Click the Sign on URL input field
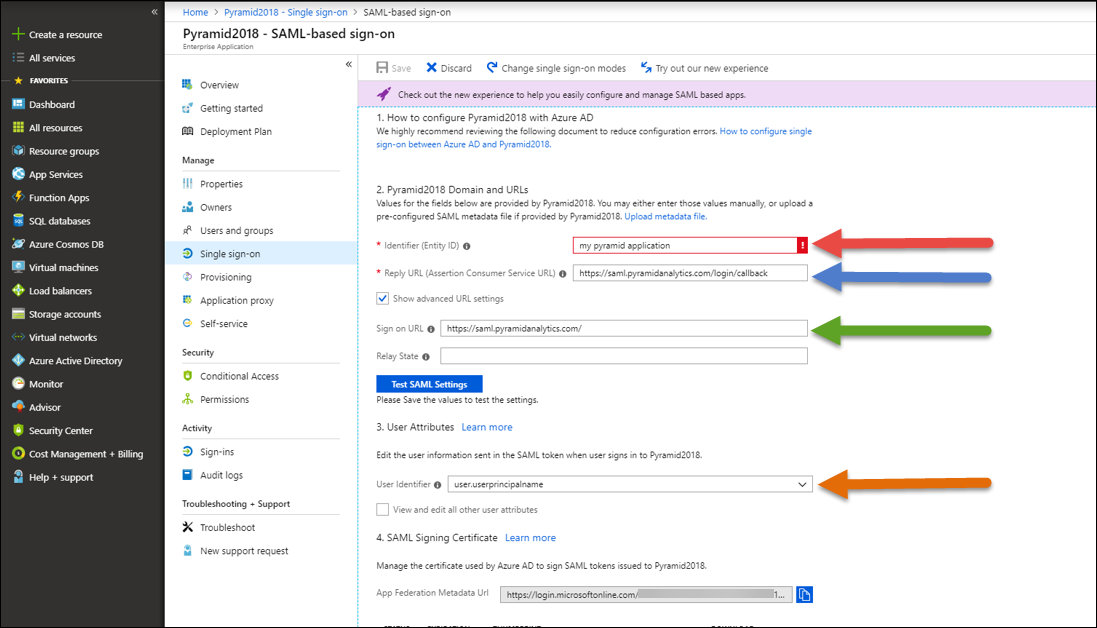This screenshot has width=1097, height=628. coord(623,329)
